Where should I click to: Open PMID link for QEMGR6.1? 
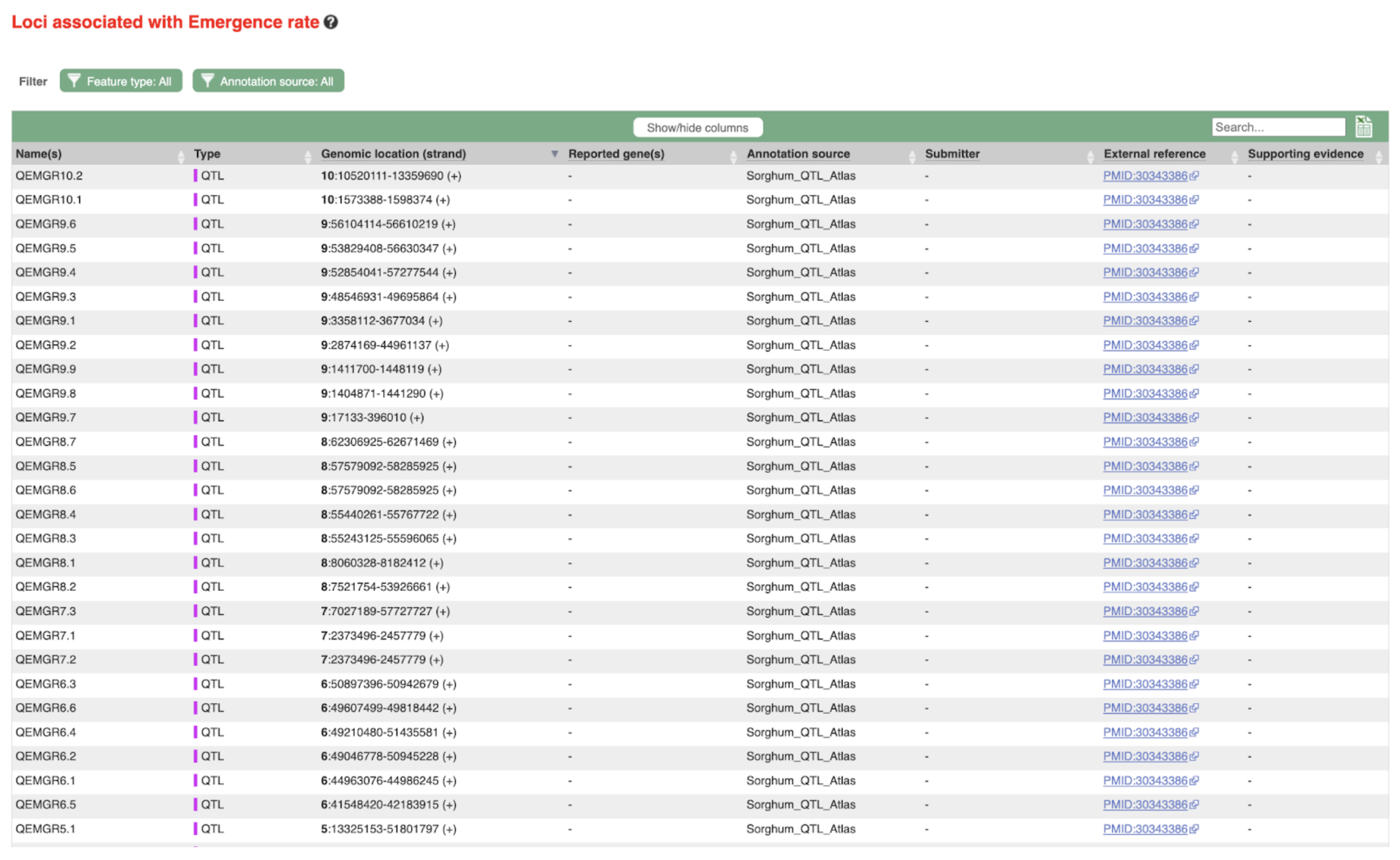tap(1144, 780)
